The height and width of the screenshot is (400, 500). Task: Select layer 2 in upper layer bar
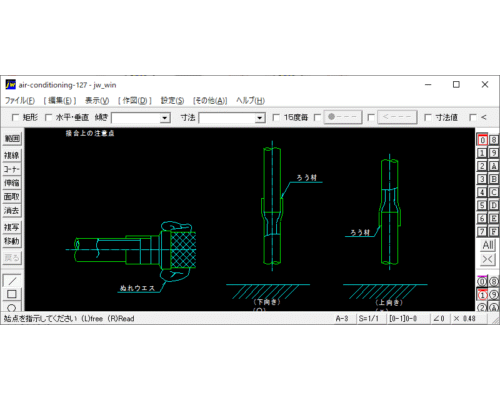click(482, 166)
